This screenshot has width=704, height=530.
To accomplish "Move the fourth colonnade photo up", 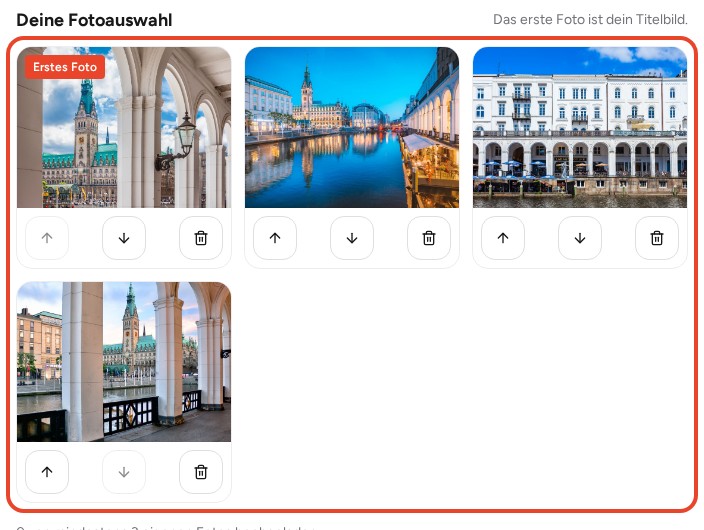I will [47, 472].
